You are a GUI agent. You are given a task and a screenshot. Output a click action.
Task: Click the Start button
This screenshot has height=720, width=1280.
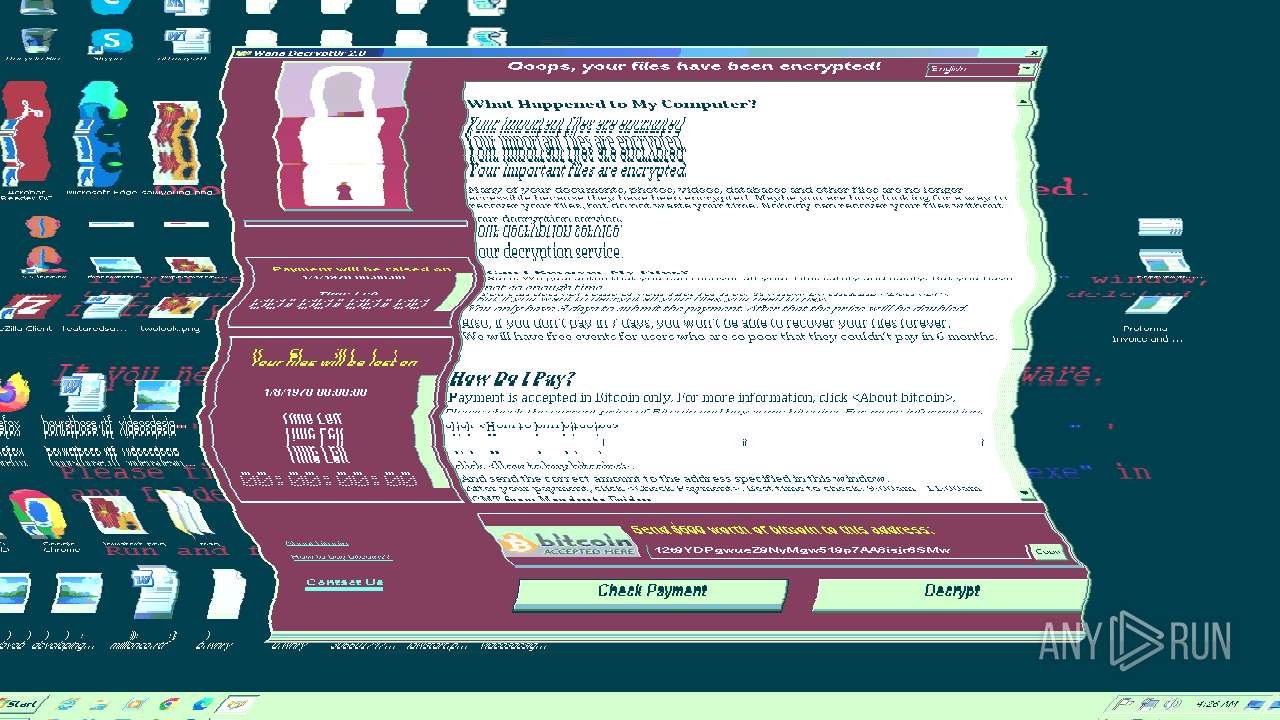click(22, 705)
